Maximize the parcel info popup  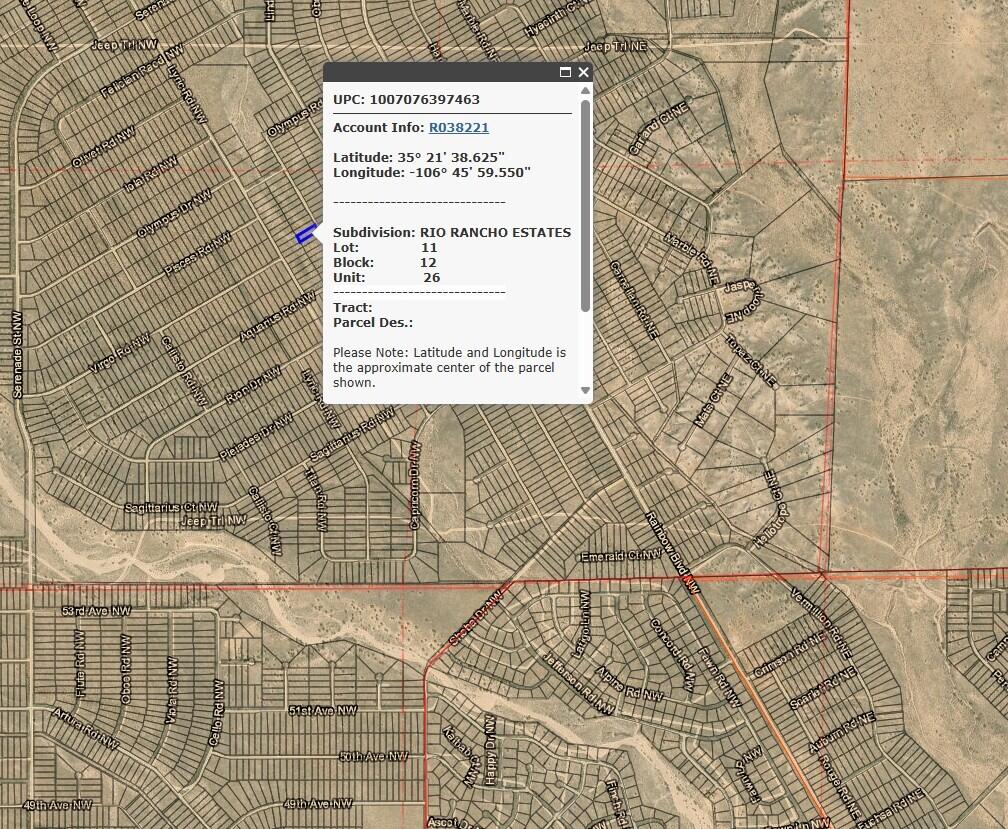[x=565, y=72]
